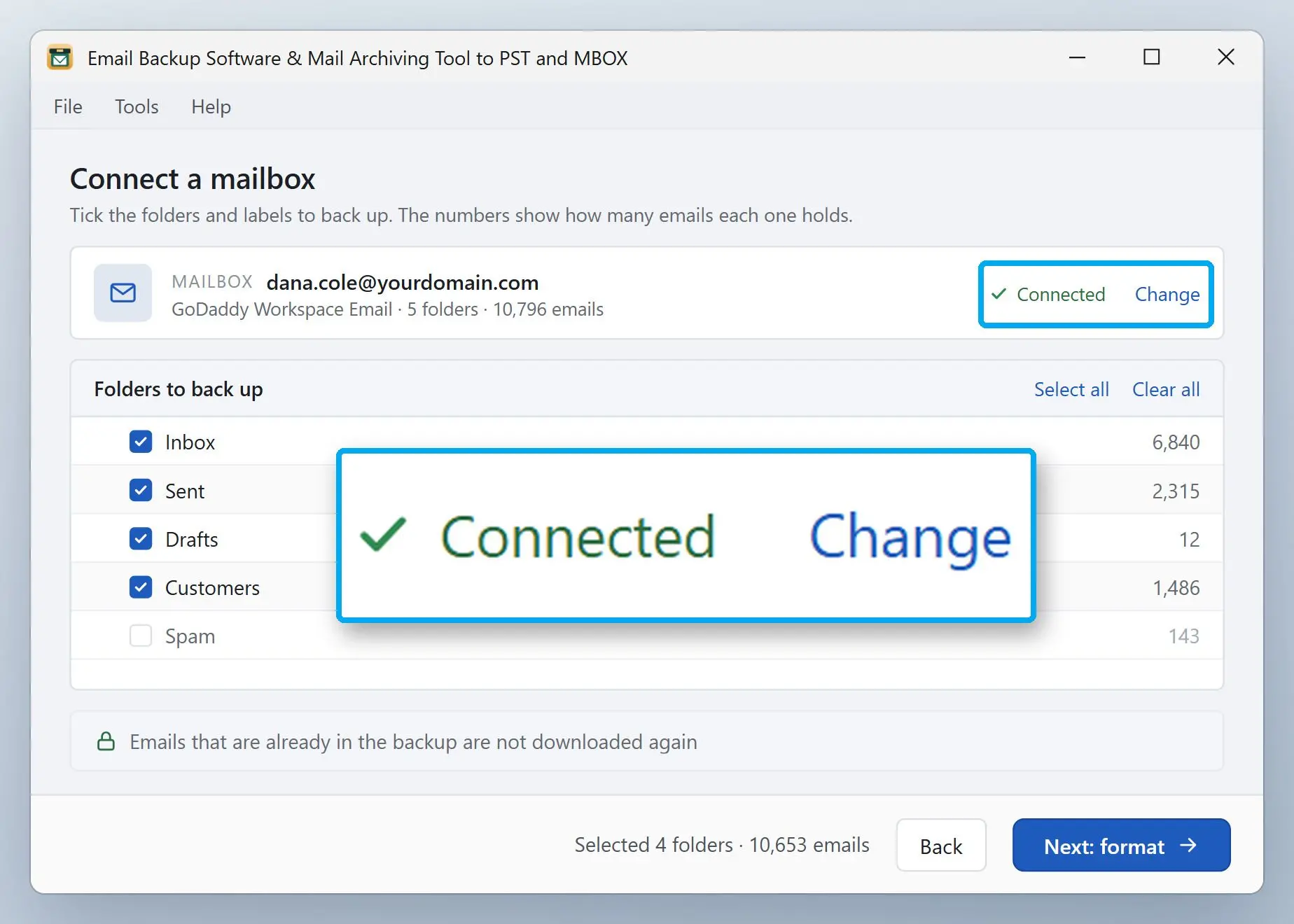Click the Next: format button
This screenshot has width=1294, height=924.
point(1121,846)
